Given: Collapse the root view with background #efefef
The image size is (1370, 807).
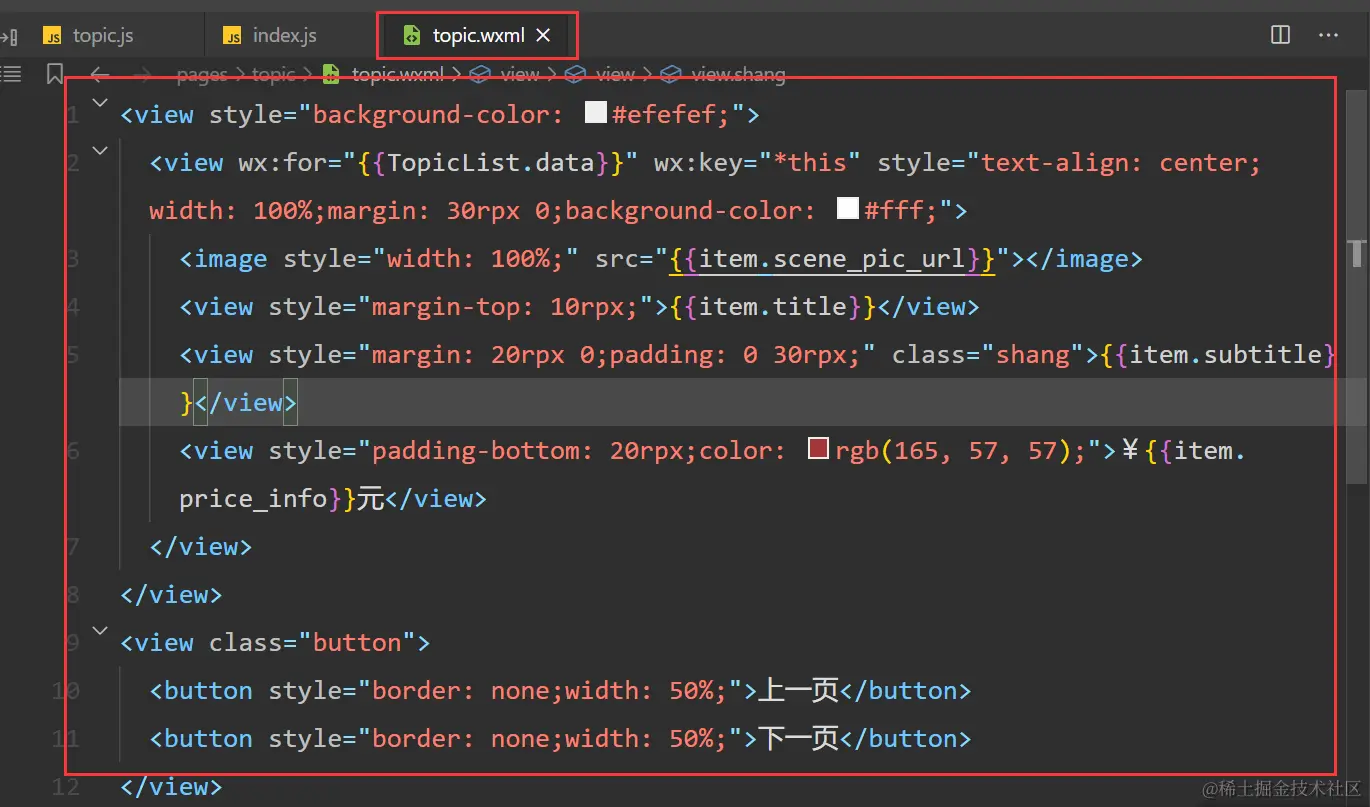Looking at the screenshot, I should (x=99, y=103).
